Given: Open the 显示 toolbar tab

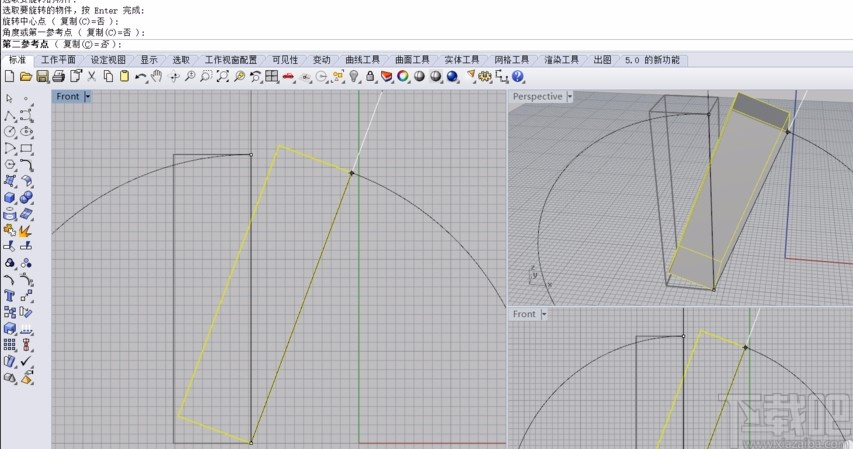Looking at the screenshot, I should pyautogui.click(x=149, y=60).
